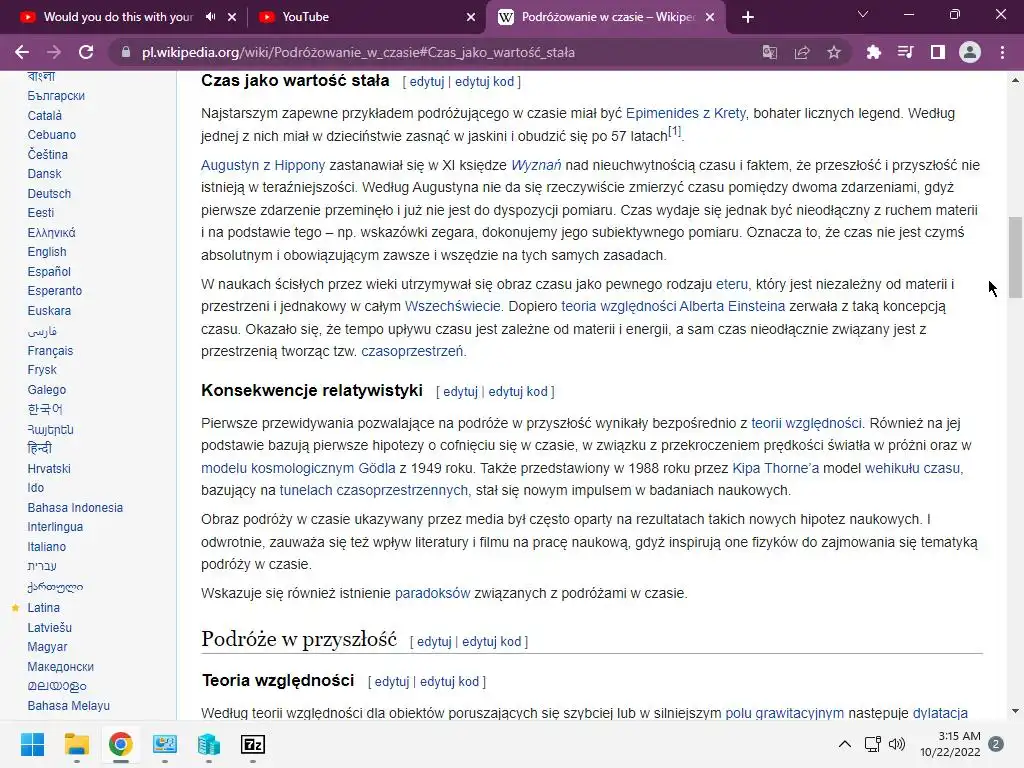Open tab search chevron
1024x768 pixels.
coord(863,14)
